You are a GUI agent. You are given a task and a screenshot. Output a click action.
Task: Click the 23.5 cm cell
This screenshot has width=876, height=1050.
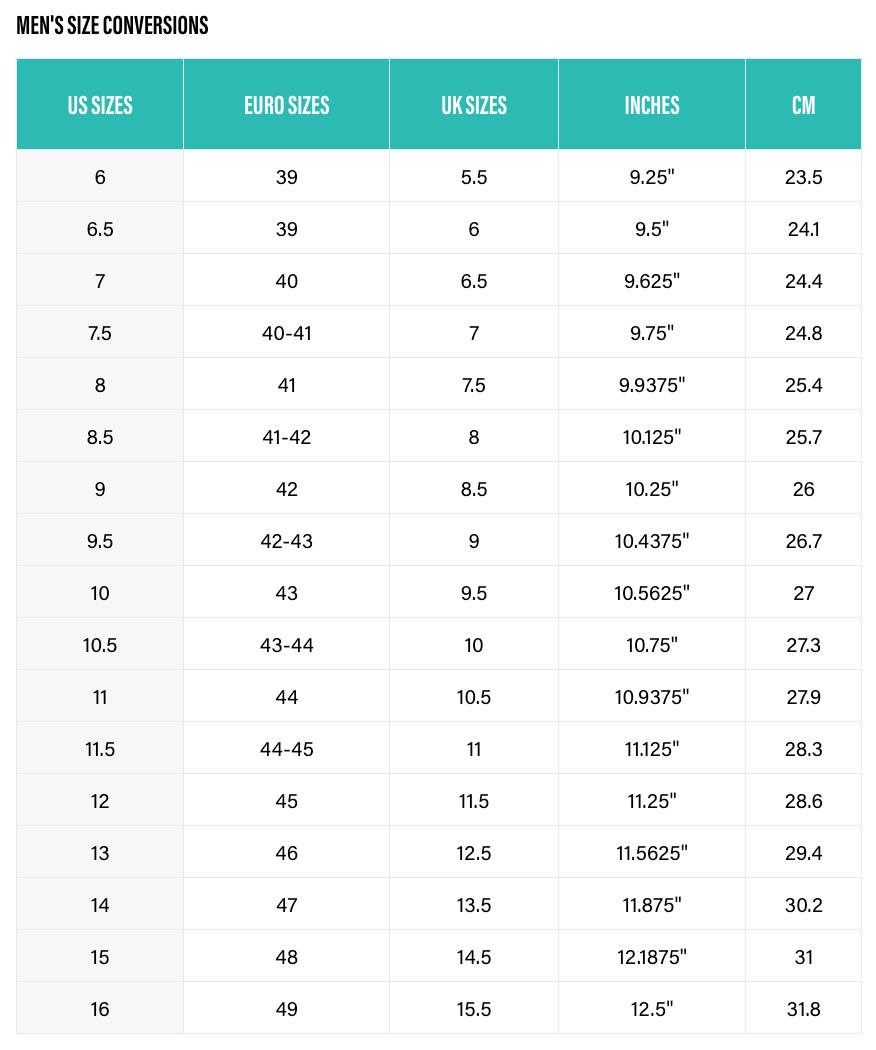tap(803, 177)
